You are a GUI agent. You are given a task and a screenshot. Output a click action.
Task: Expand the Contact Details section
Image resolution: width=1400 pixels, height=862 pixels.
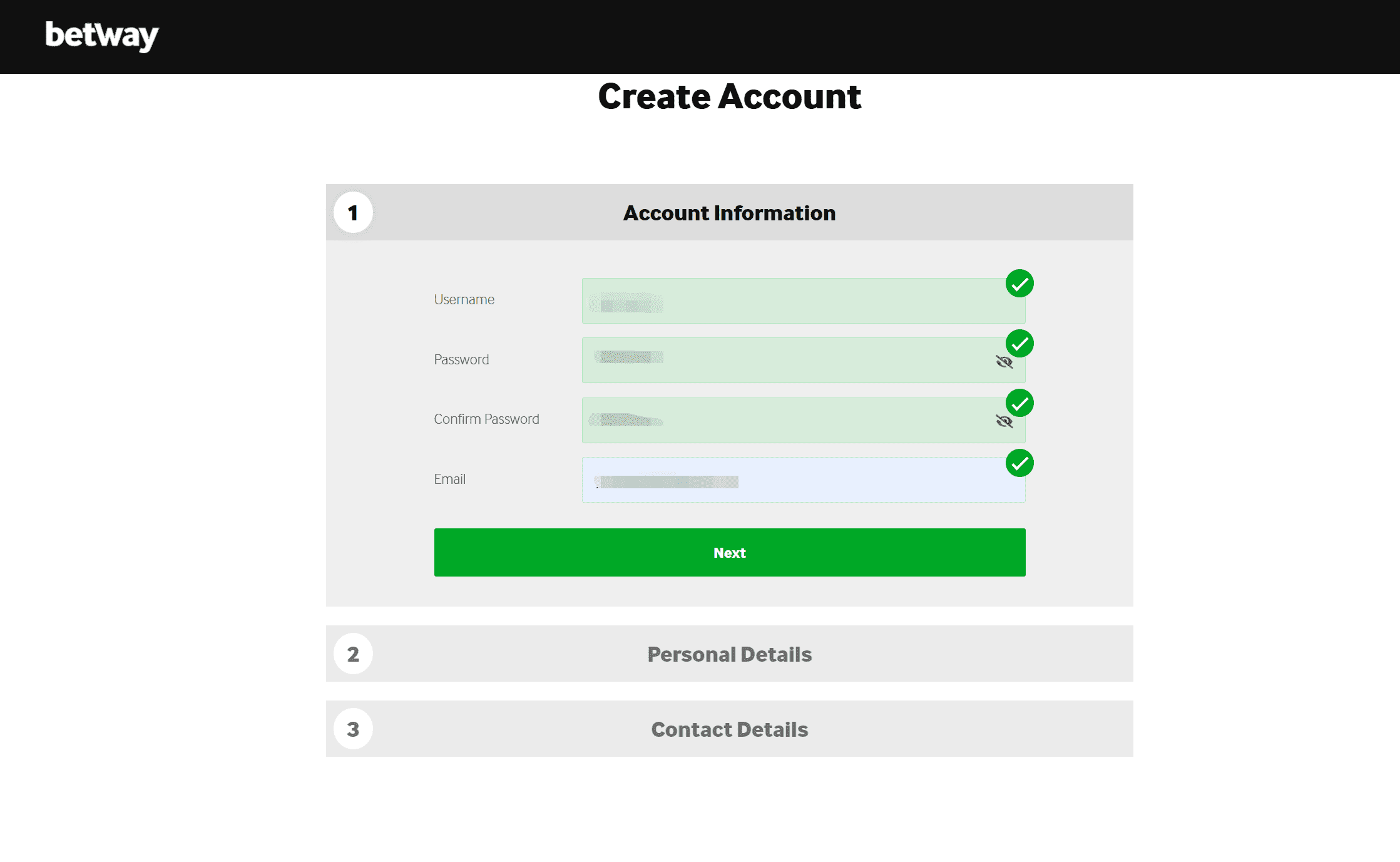[729, 729]
